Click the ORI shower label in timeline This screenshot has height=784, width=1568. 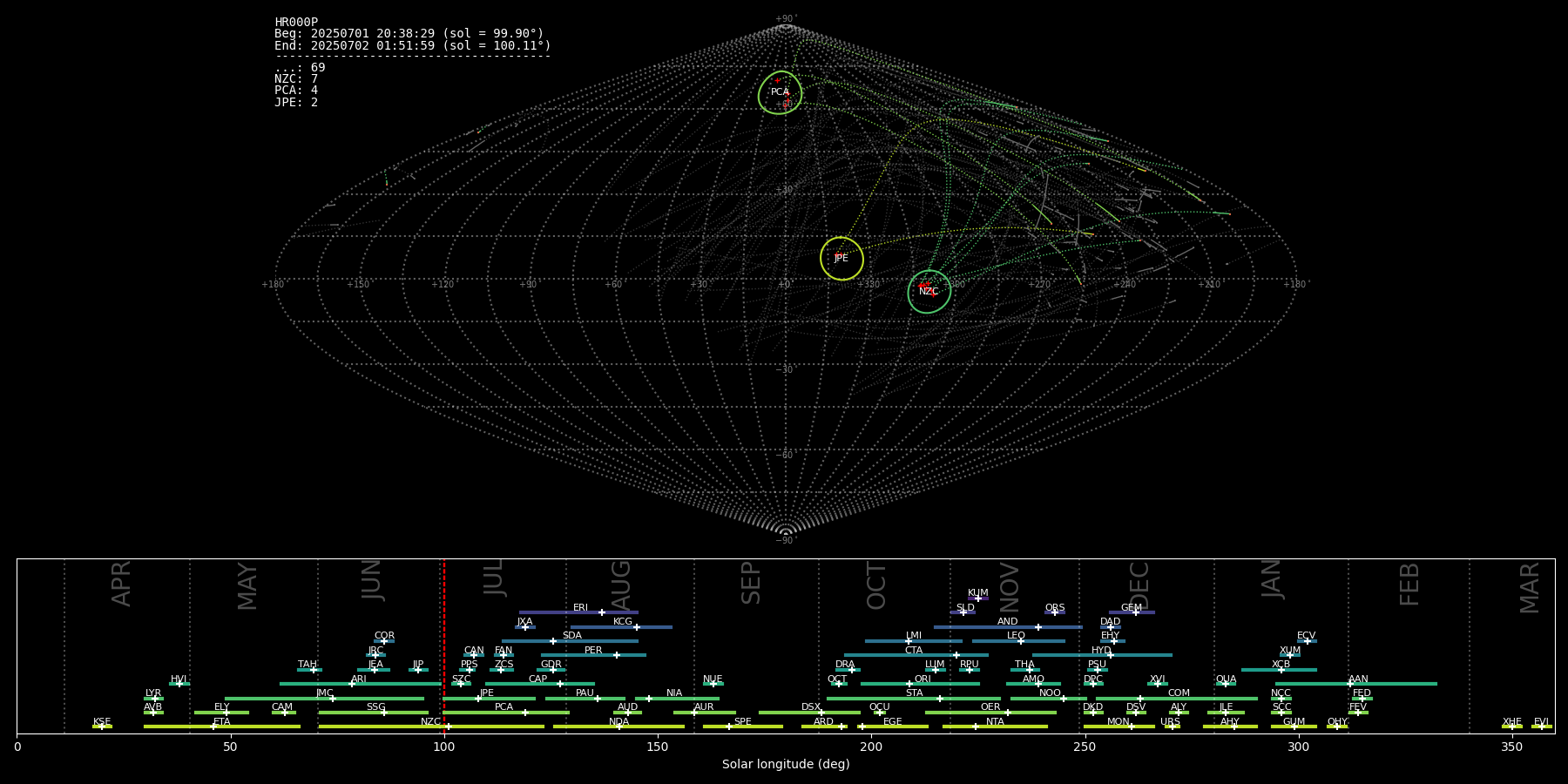923,679
